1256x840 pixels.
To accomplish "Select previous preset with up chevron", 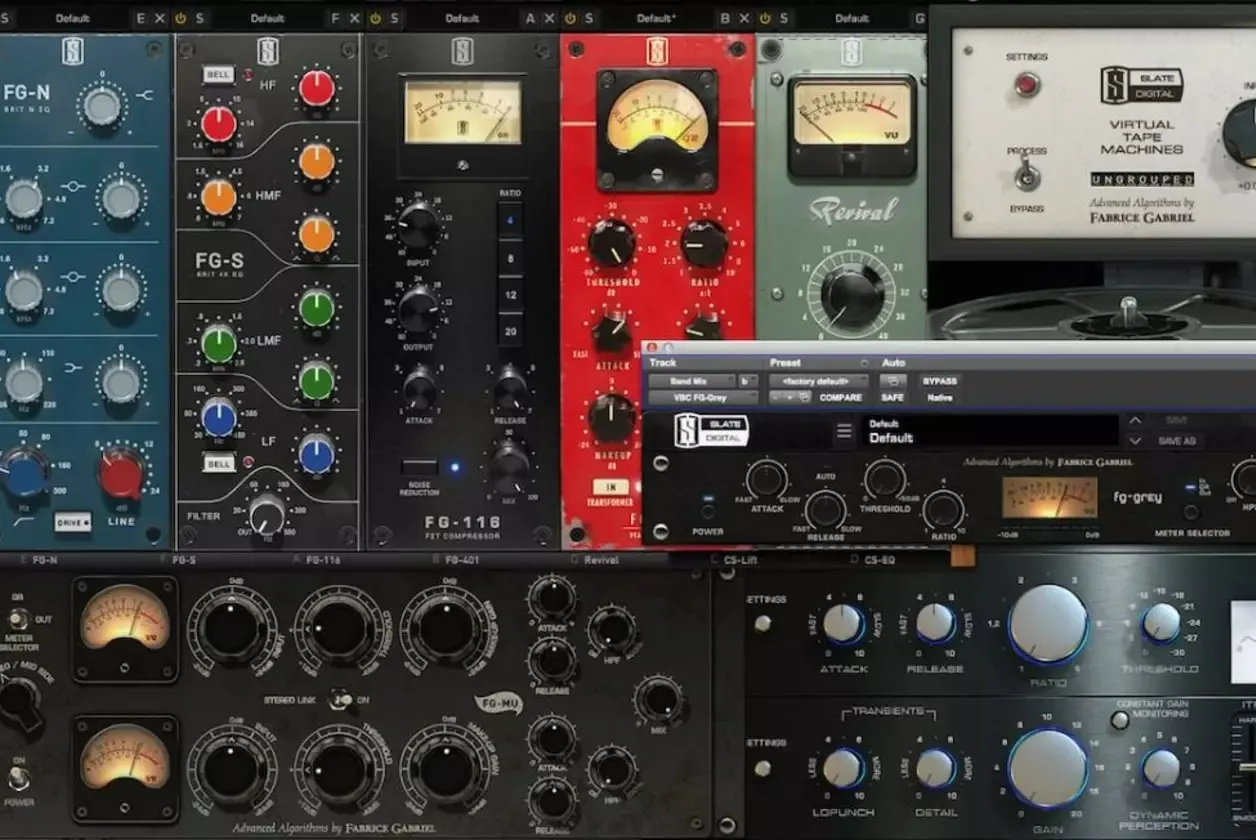I will click(x=1135, y=421).
